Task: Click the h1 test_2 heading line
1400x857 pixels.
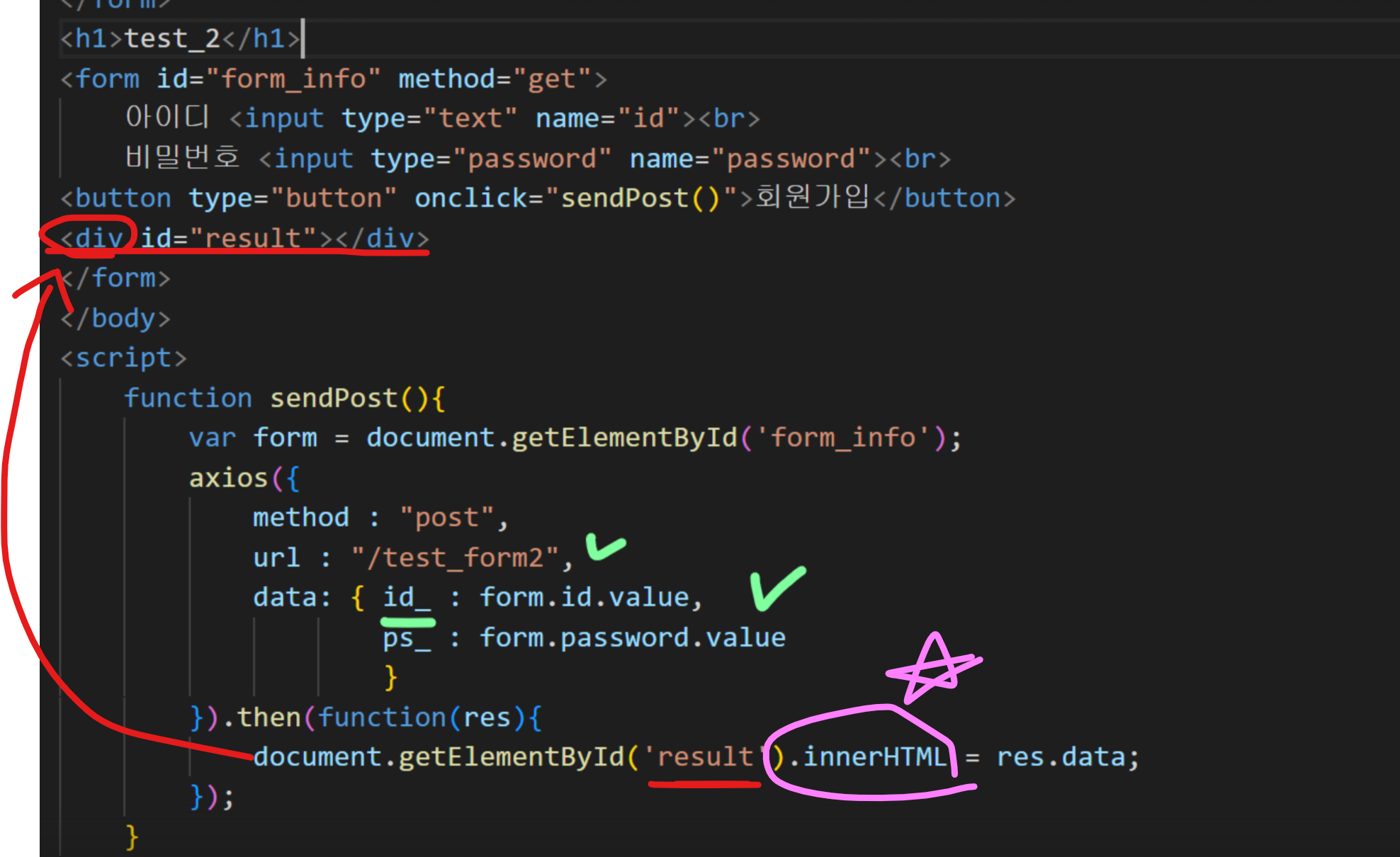Action: (x=181, y=38)
